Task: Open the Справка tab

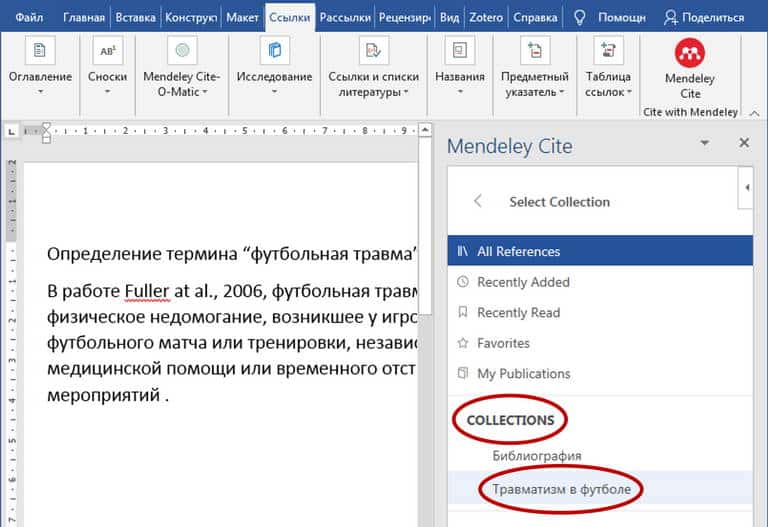Action: (x=535, y=18)
